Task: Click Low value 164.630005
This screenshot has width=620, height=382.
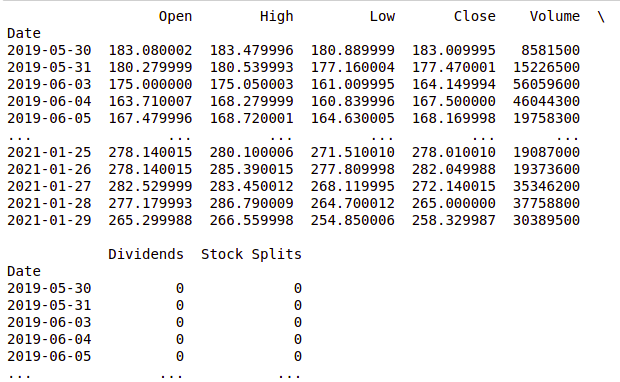Action: (x=353, y=118)
